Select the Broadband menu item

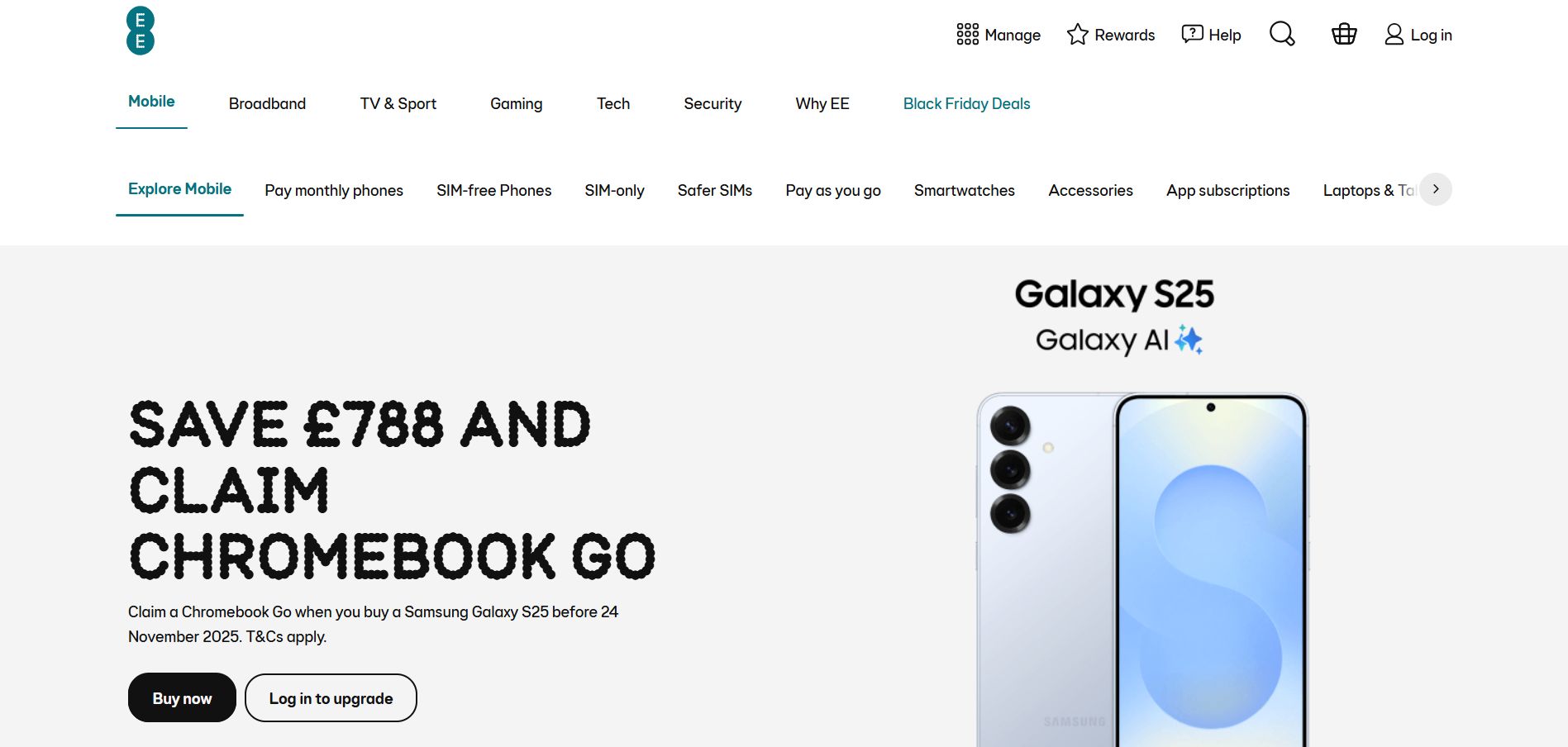pos(267,103)
